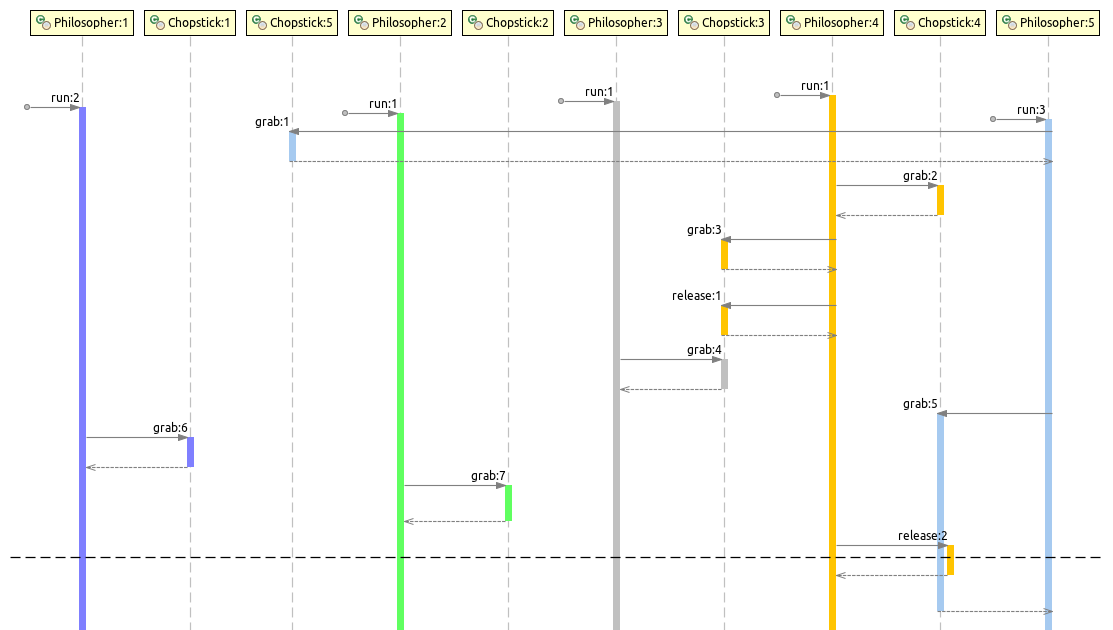Select the icon in Chopstick:5 header

pos(259,22)
